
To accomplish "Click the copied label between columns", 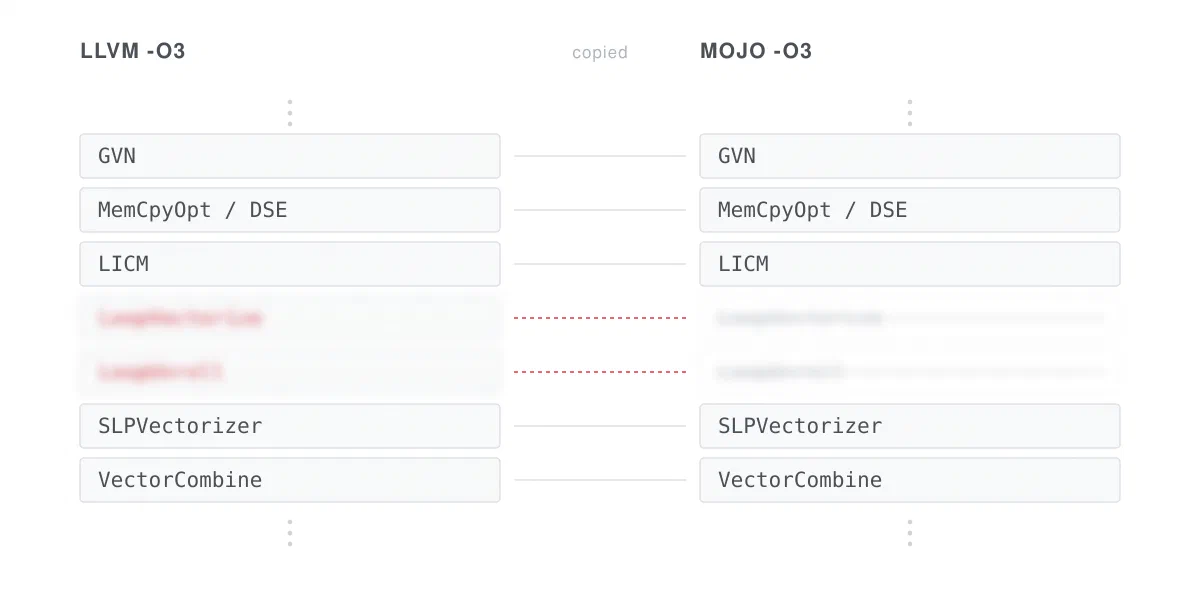I will pyautogui.click(x=600, y=52).
